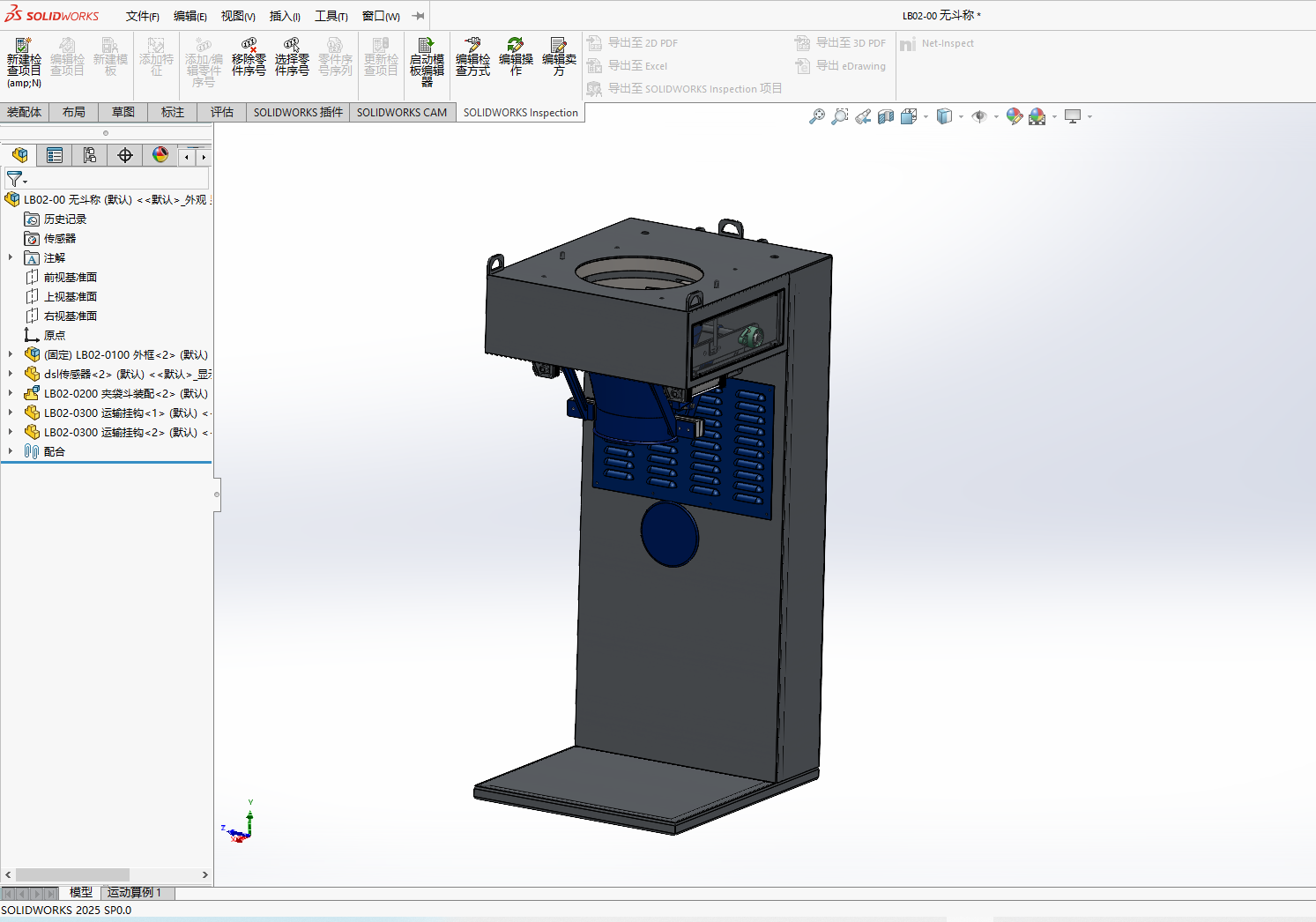
Task: Open Apply Scene dropdown arrow
Action: tap(1054, 116)
